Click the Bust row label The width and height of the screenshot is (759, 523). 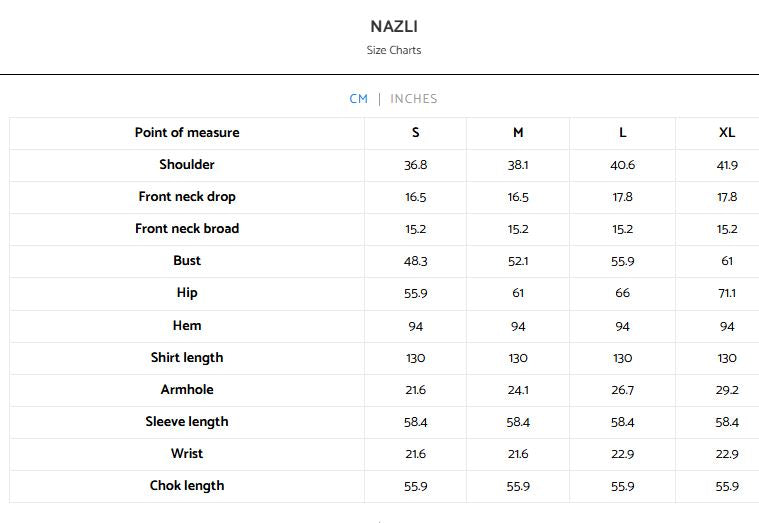point(187,260)
